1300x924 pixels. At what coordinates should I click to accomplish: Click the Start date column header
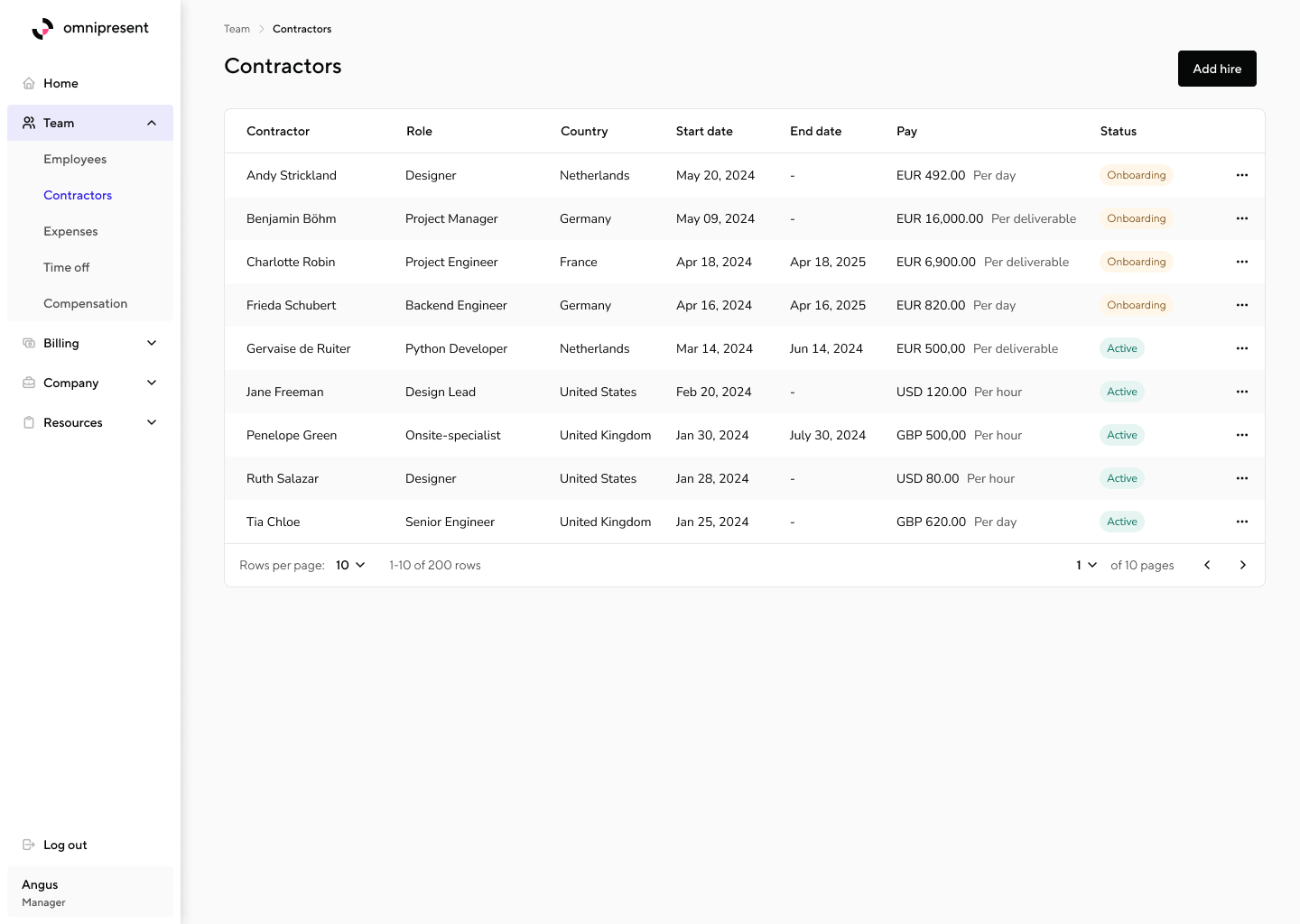point(704,131)
